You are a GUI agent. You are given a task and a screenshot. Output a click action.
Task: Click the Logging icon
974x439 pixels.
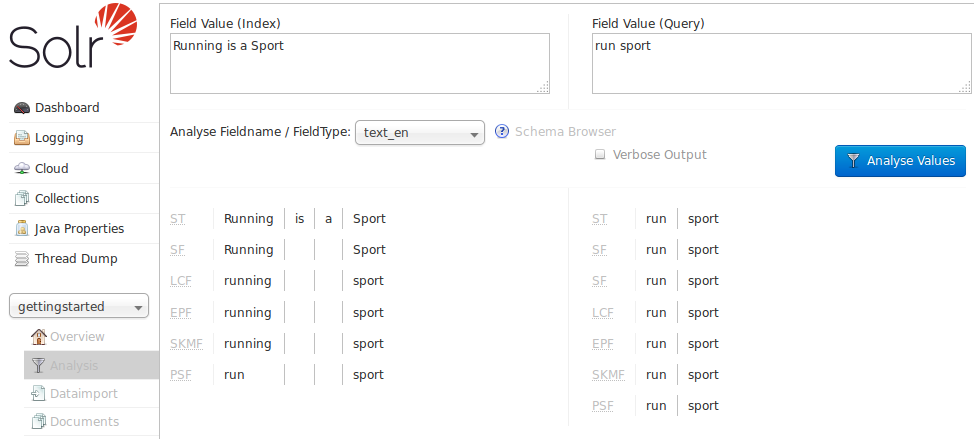(21, 138)
